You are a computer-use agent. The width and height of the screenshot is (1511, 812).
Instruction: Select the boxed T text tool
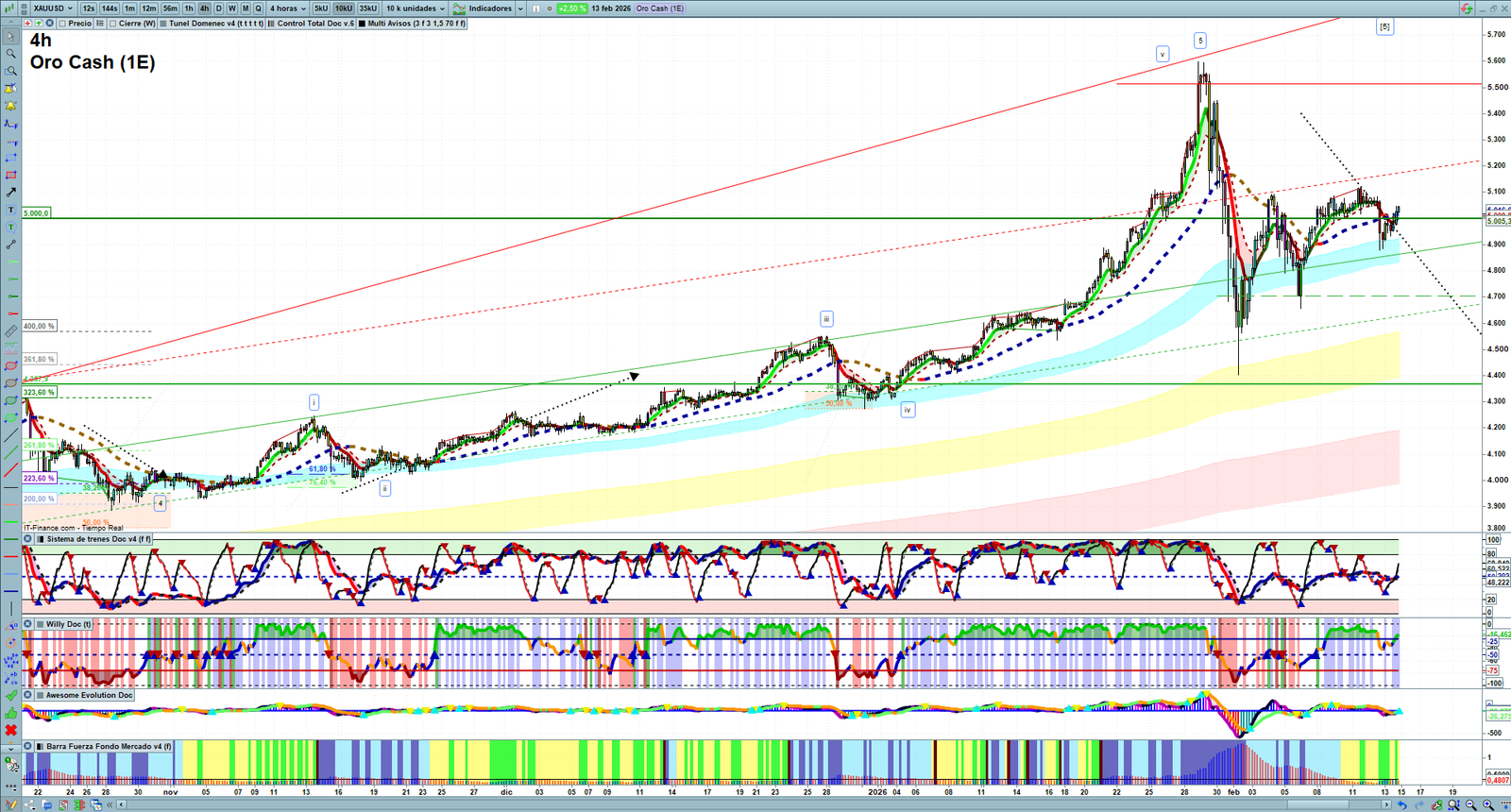tap(10, 210)
